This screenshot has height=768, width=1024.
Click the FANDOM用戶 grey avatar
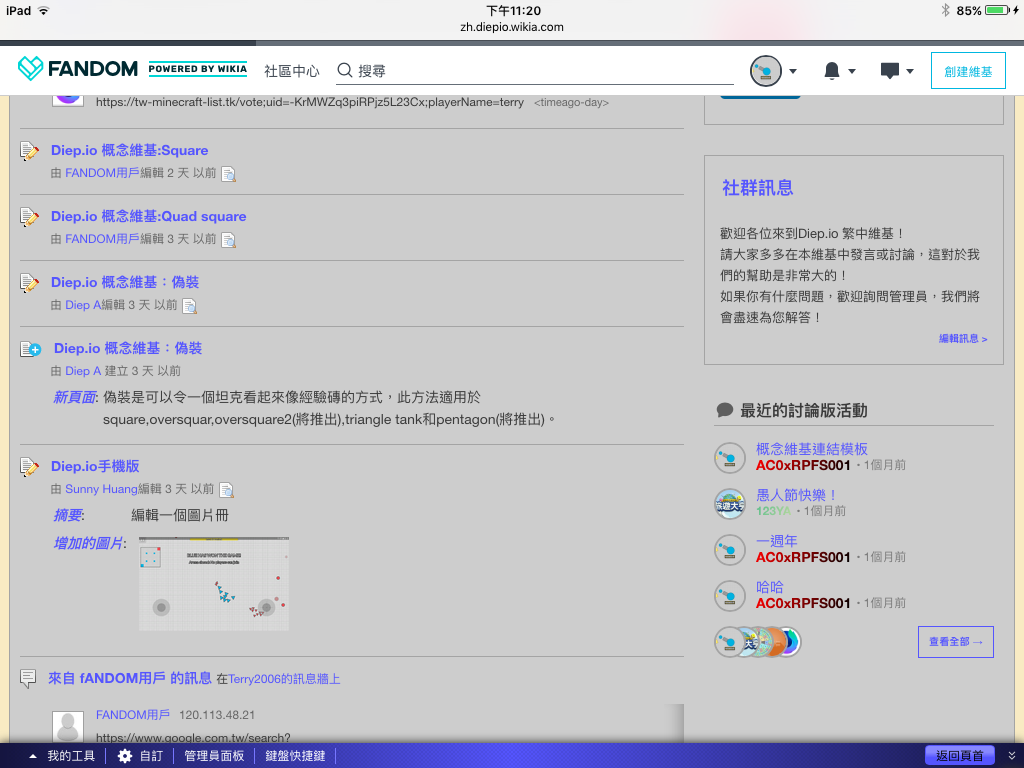[68, 727]
